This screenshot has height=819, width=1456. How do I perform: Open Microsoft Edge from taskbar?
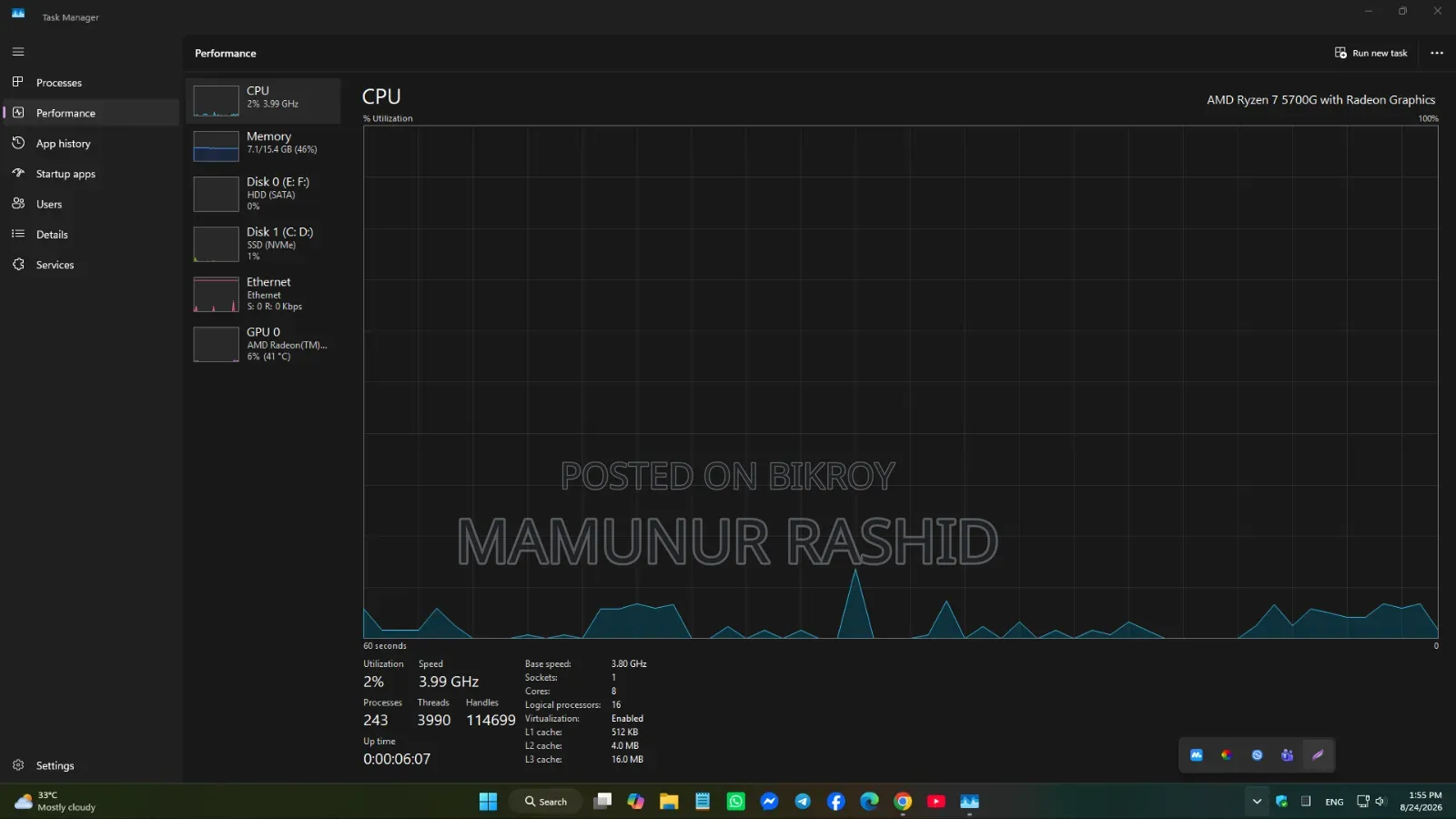(870, 802)
